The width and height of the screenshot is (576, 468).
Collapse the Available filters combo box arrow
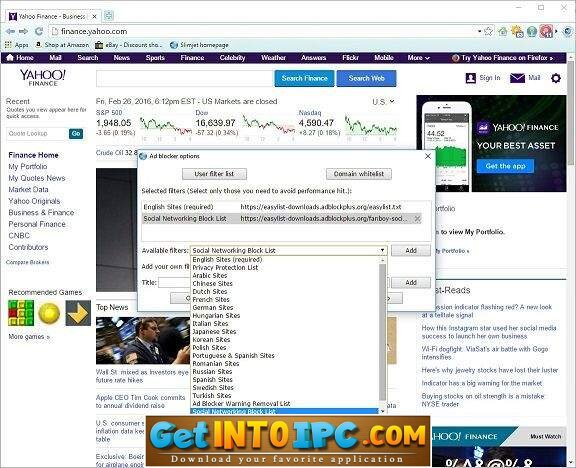click(382, 251)
